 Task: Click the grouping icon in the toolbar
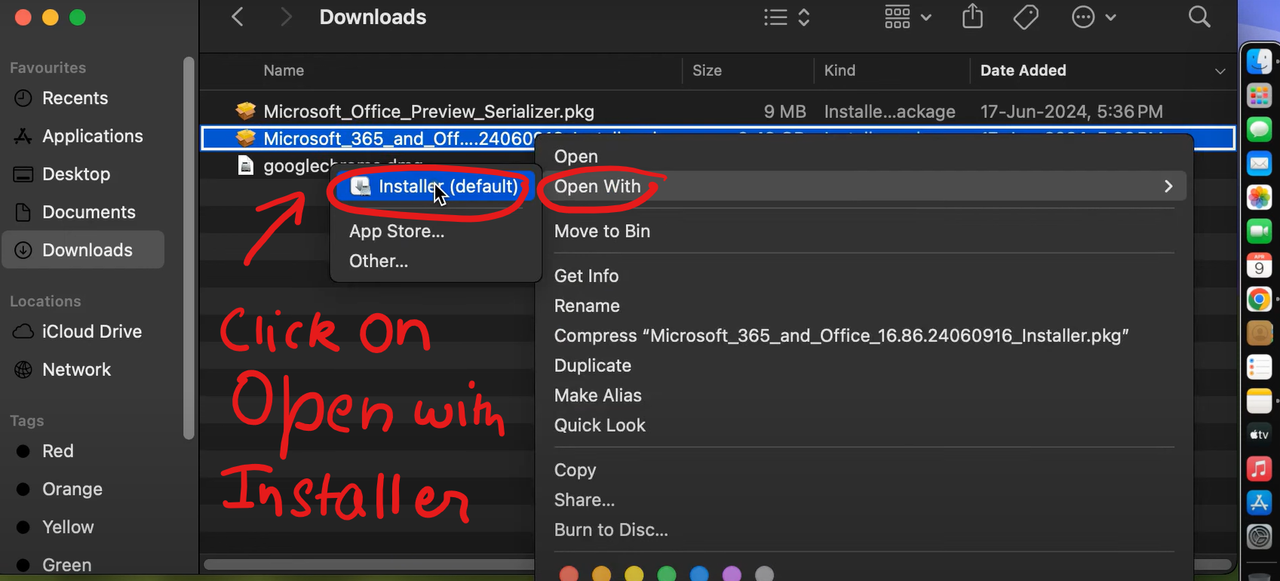pyautogui.click(x=898, y=17)
